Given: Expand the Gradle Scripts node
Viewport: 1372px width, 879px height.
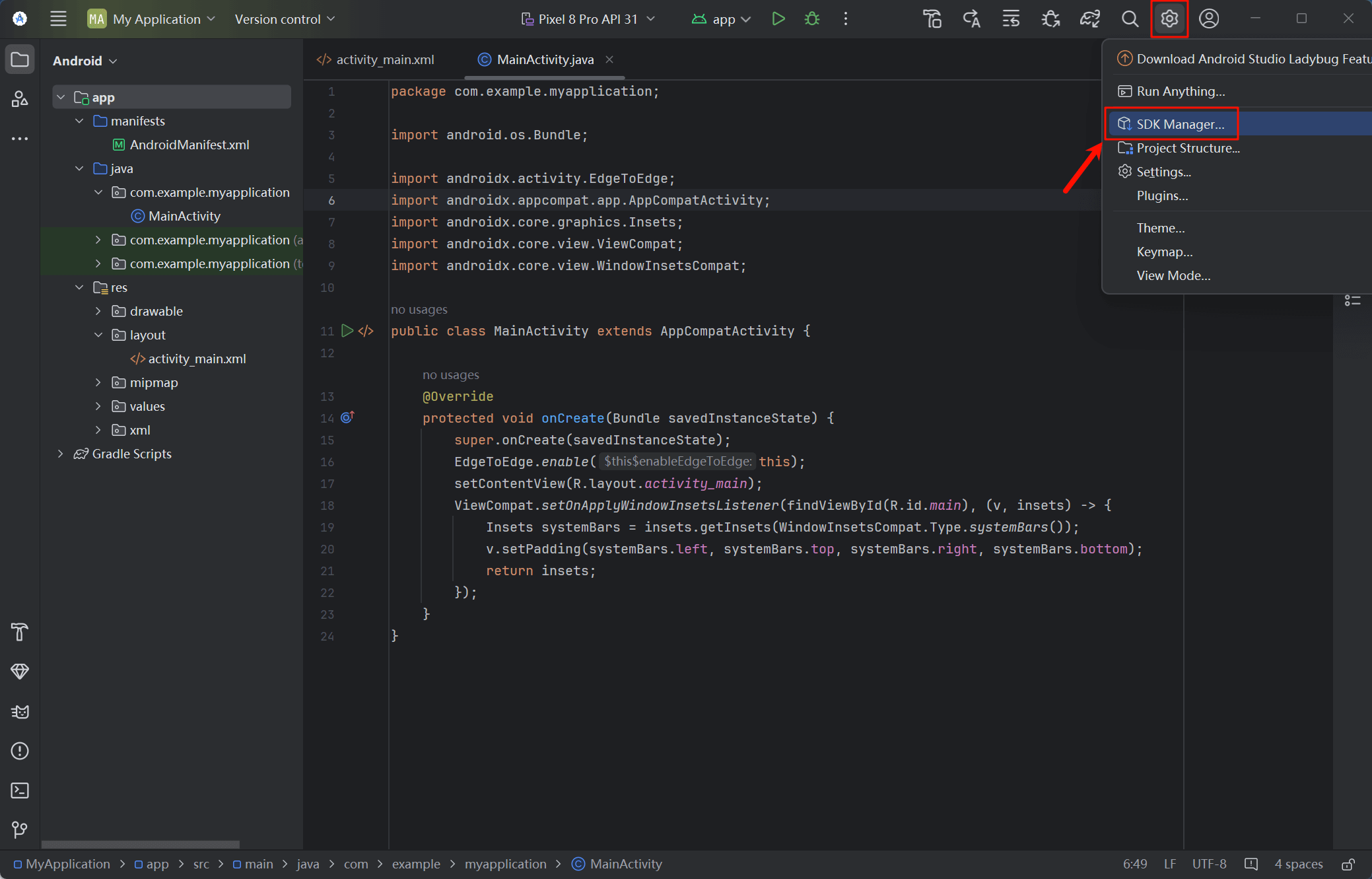Looking at the screenshot, I should pos(61,454).
